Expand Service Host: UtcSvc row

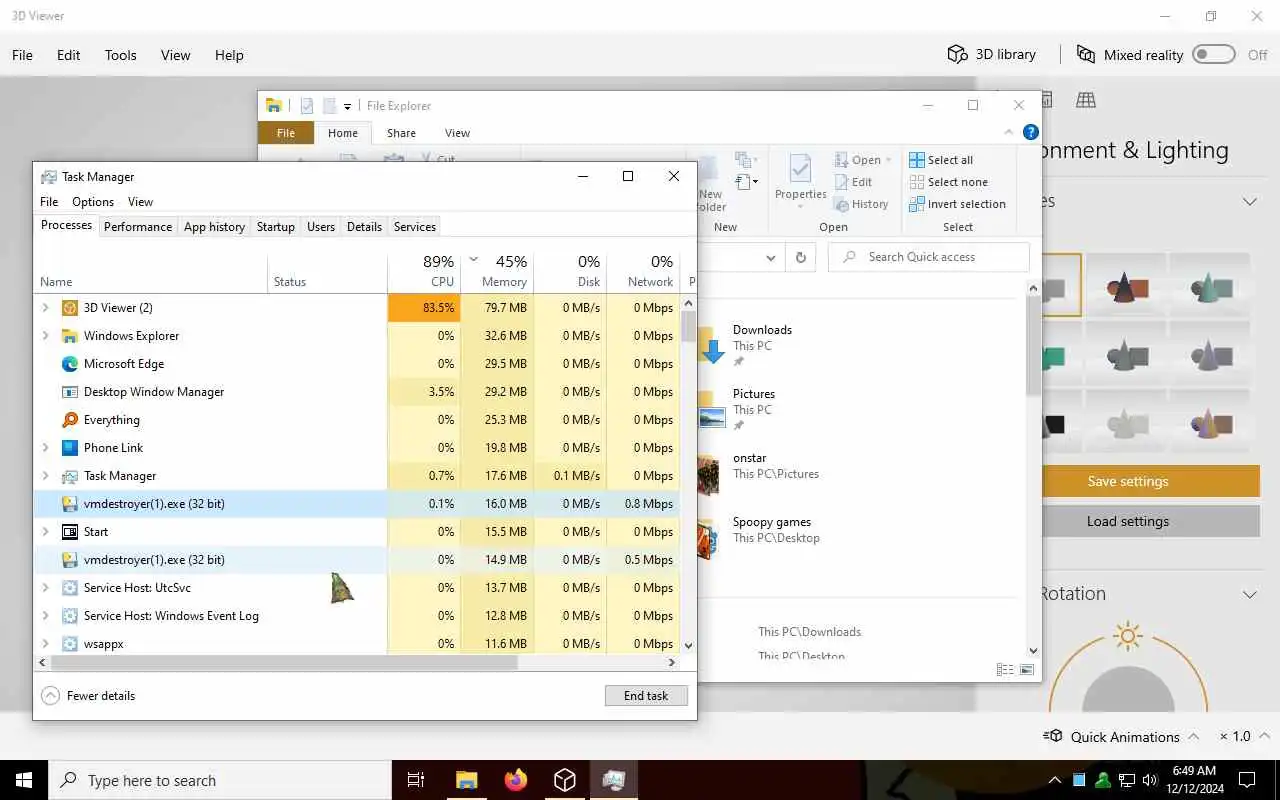coord(45,588)
